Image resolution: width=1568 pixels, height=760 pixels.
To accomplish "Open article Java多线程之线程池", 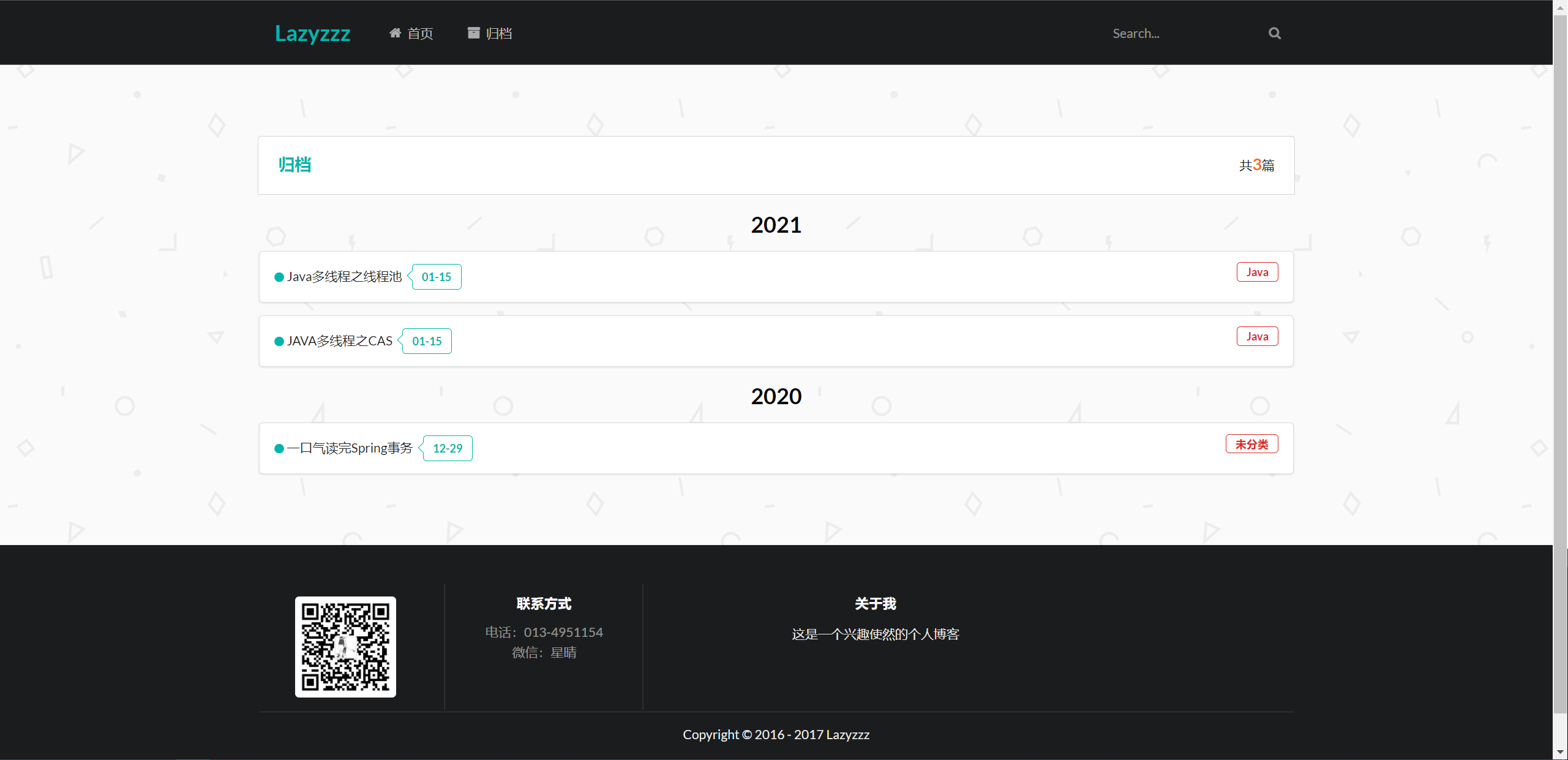I will [344, 277].
